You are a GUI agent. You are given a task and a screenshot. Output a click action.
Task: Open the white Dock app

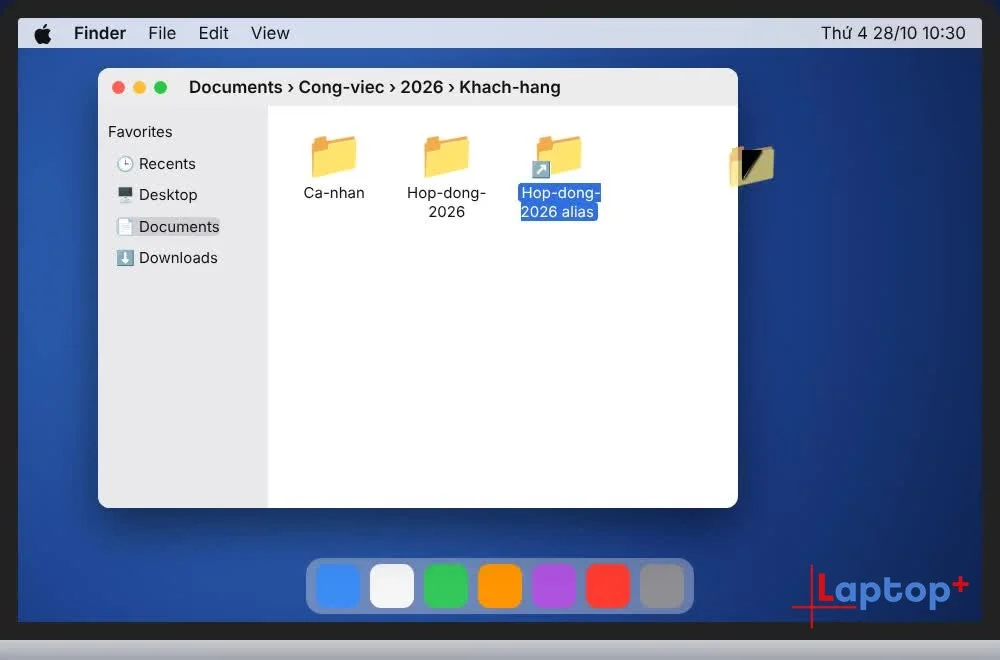[392, 586]
